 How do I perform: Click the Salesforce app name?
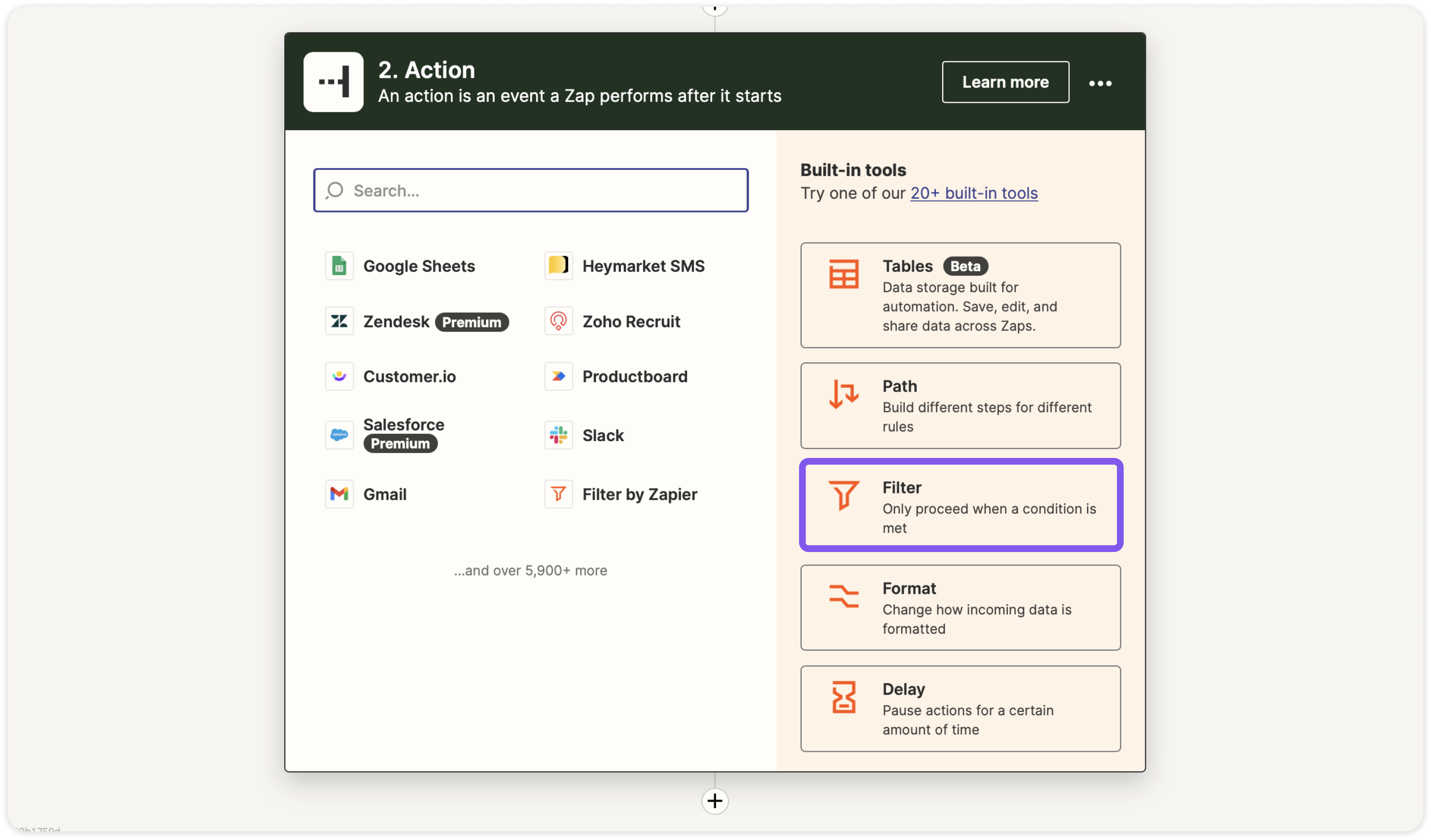[404, 424]
